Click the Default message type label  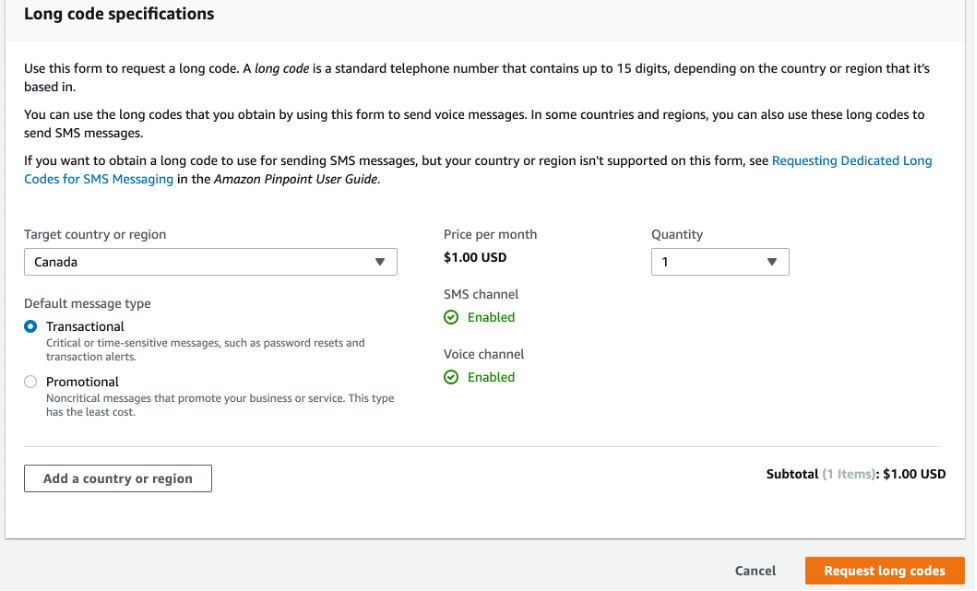(87, 304)
